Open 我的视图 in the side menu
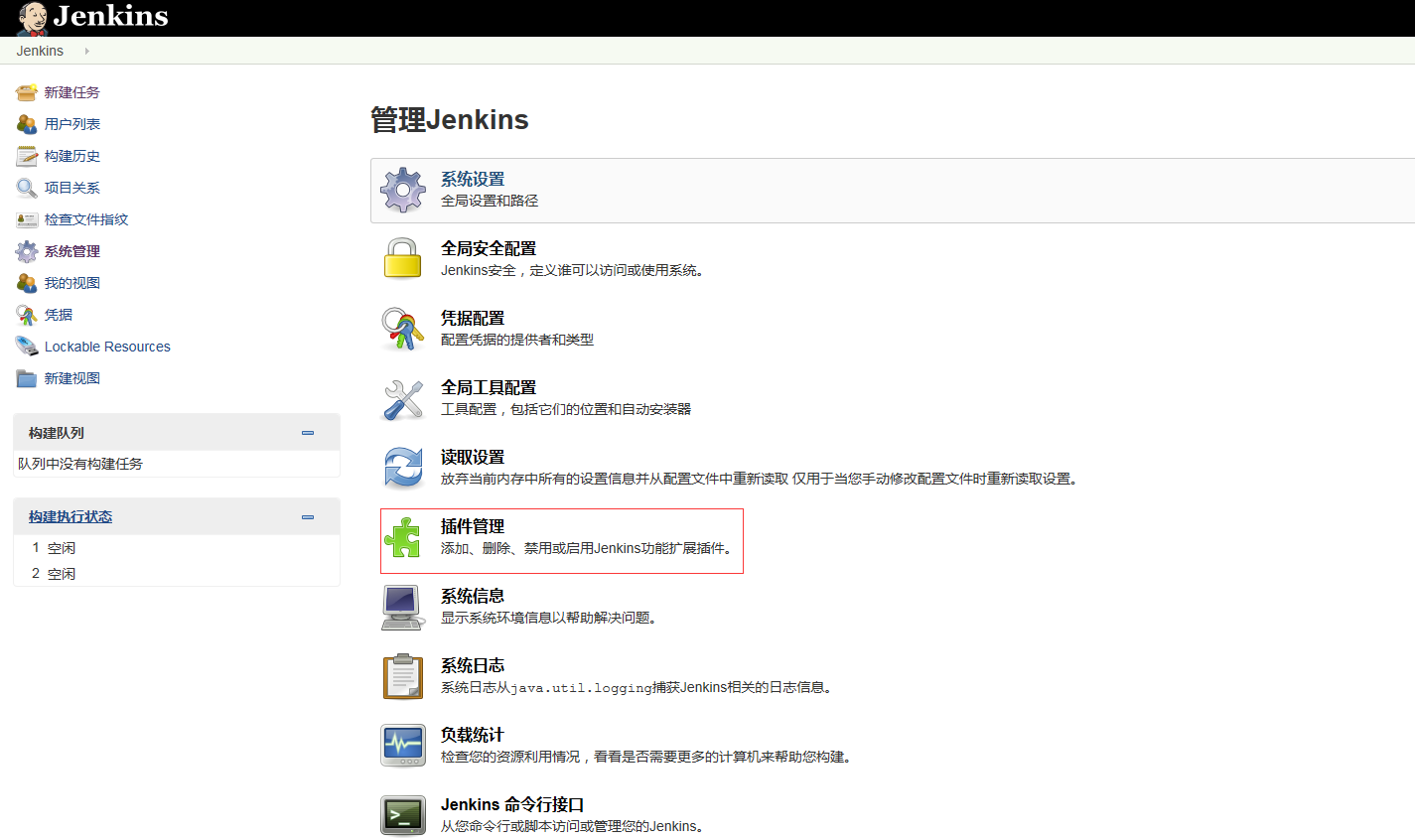This screenshot has height=840, width=1415. (x=72, y=283)
